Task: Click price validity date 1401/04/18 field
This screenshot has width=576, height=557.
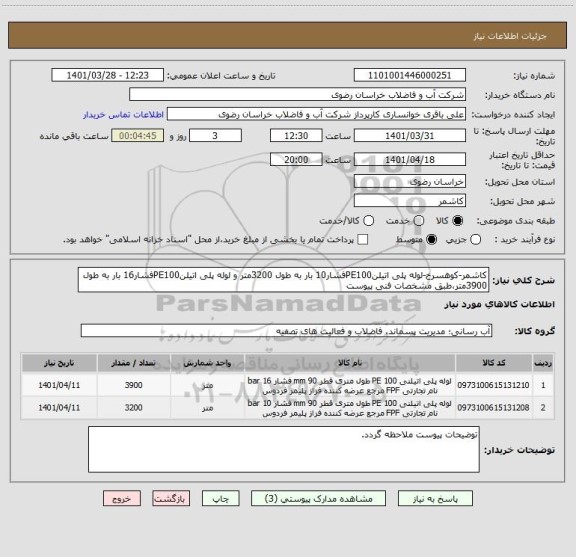Action: pos(410,159)
